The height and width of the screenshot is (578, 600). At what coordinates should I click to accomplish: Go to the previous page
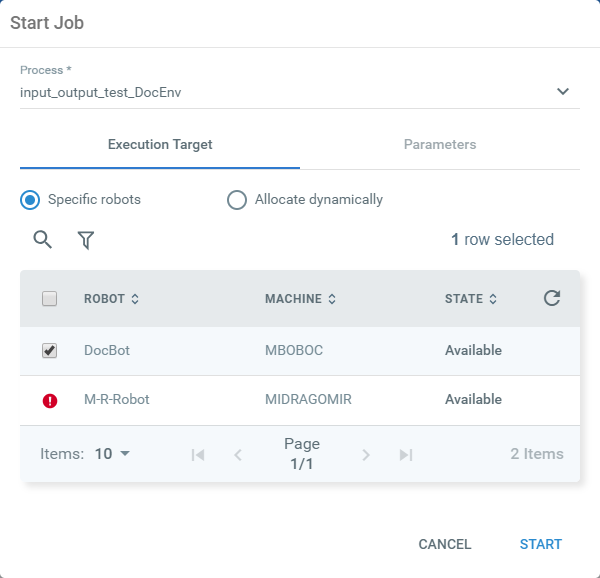tap(238, 454)
